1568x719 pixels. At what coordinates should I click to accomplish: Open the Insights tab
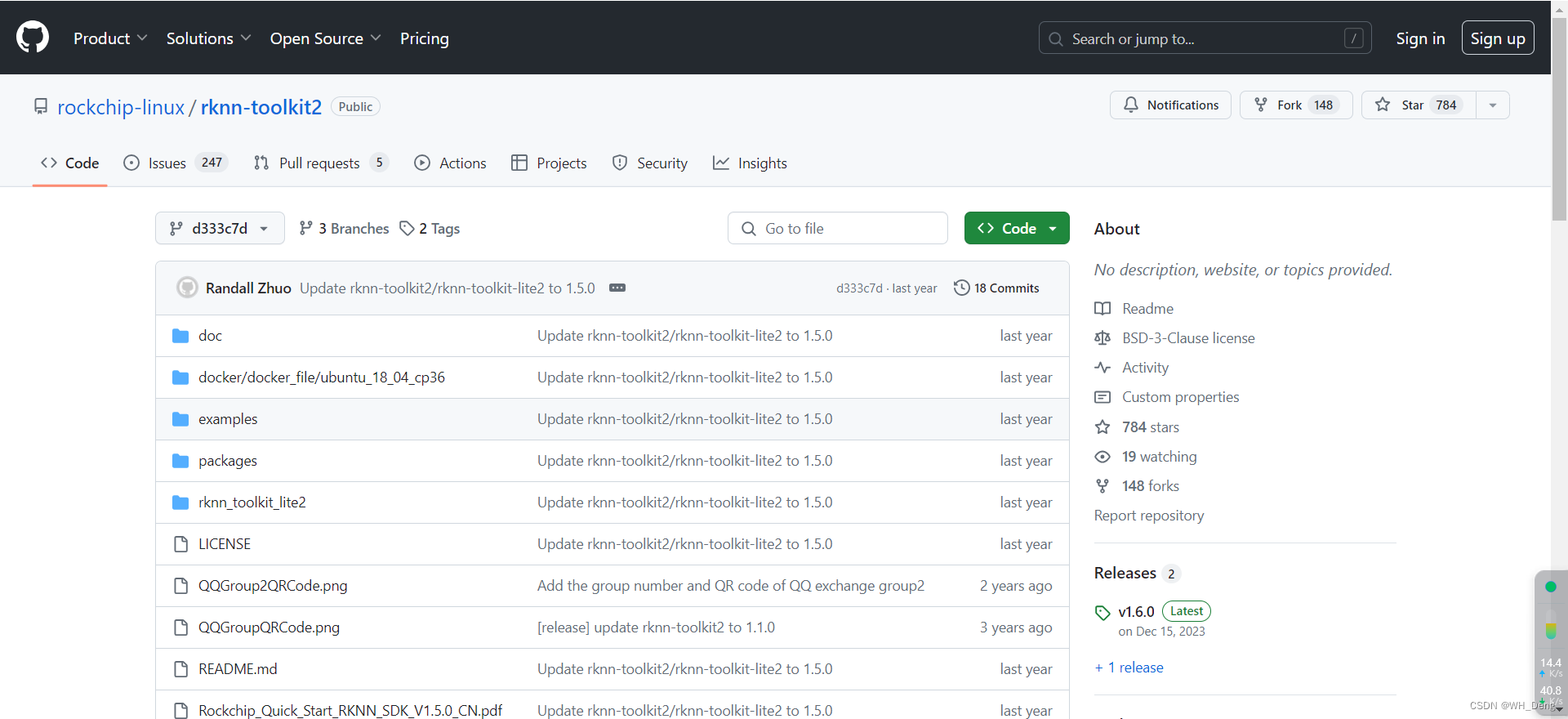click(750, 163)
